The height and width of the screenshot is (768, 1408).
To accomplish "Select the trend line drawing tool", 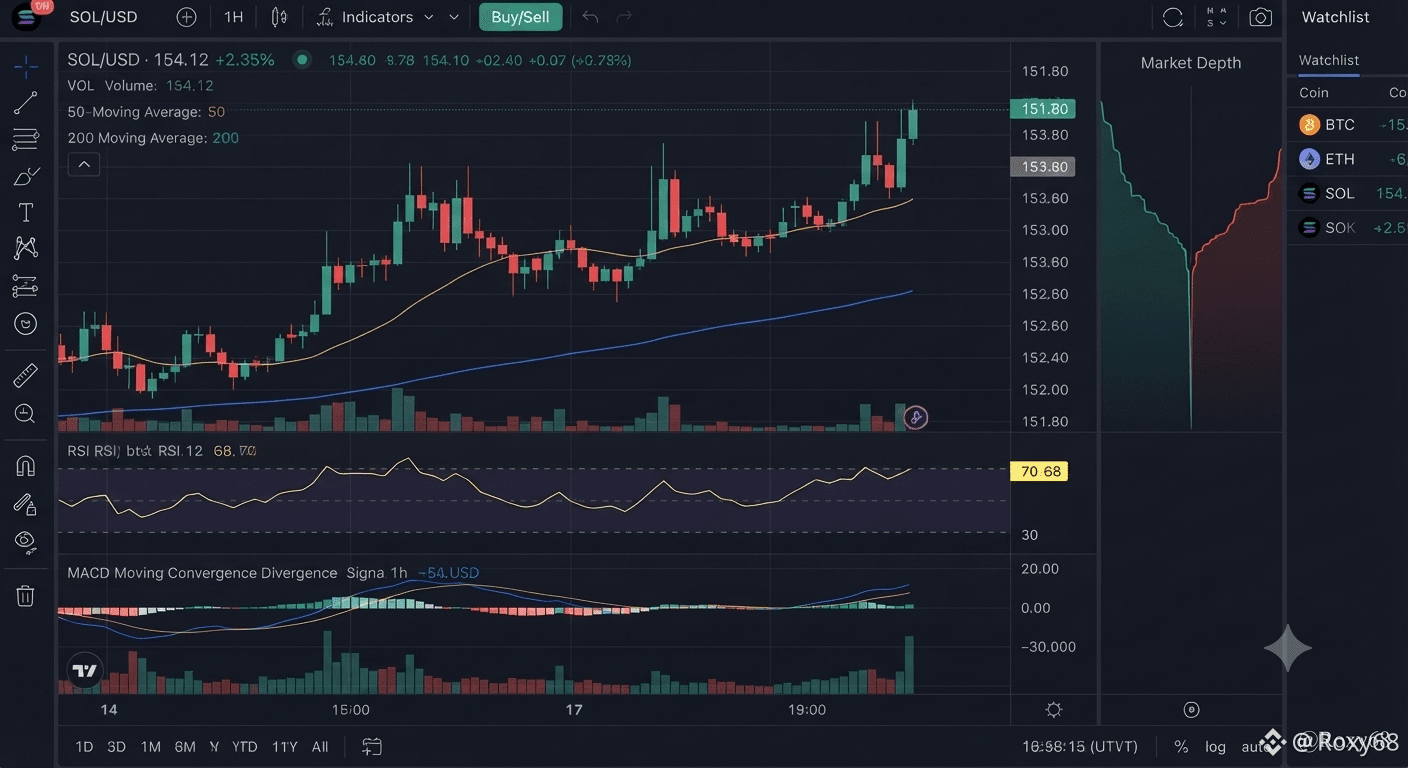I will (x=26, y=102).
